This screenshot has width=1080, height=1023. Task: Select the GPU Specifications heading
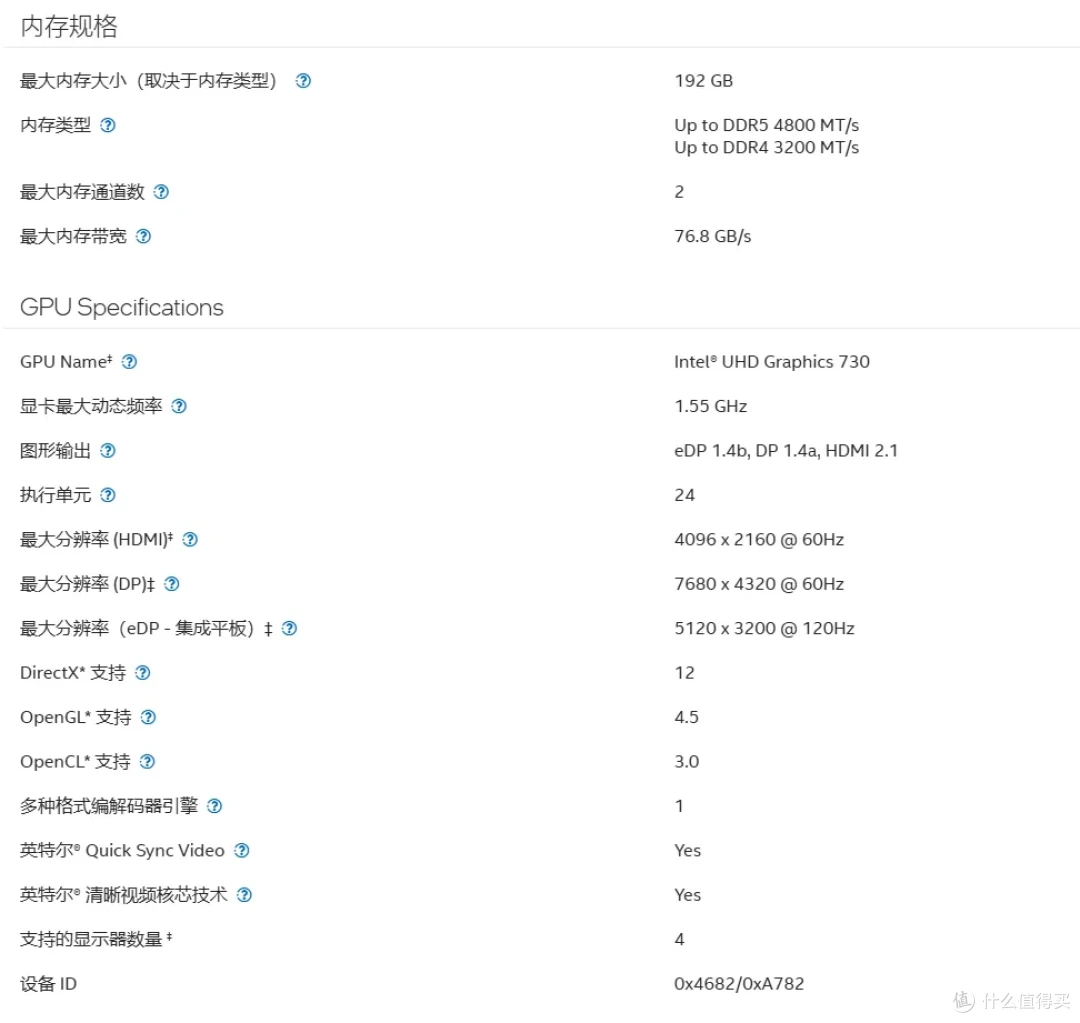click(121, 307)
